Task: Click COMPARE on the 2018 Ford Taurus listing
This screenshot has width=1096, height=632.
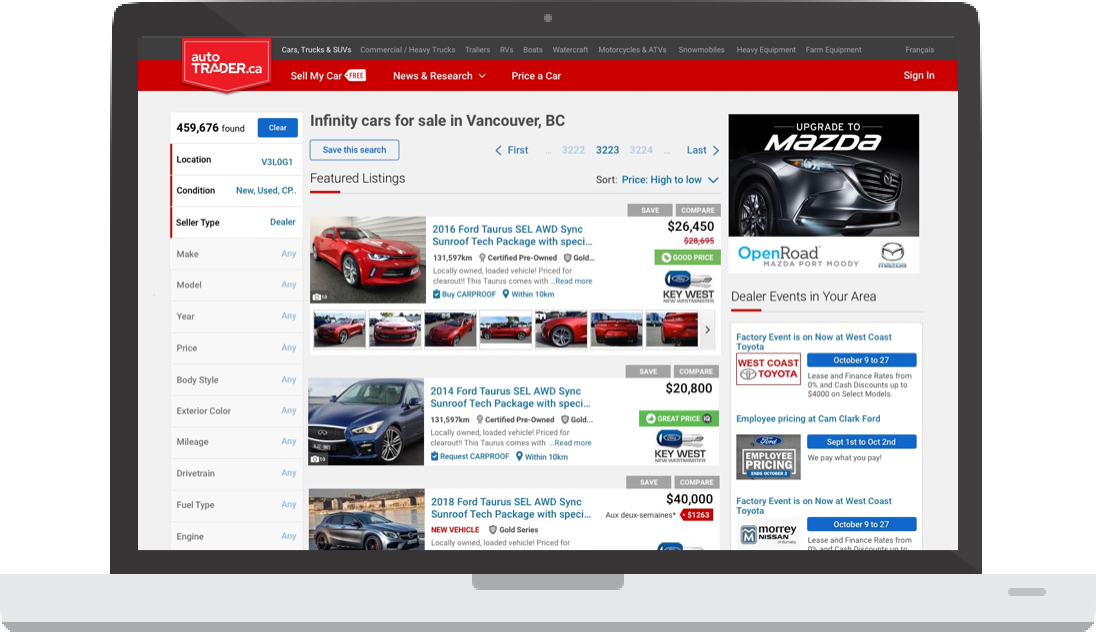Action: point(696,482)
